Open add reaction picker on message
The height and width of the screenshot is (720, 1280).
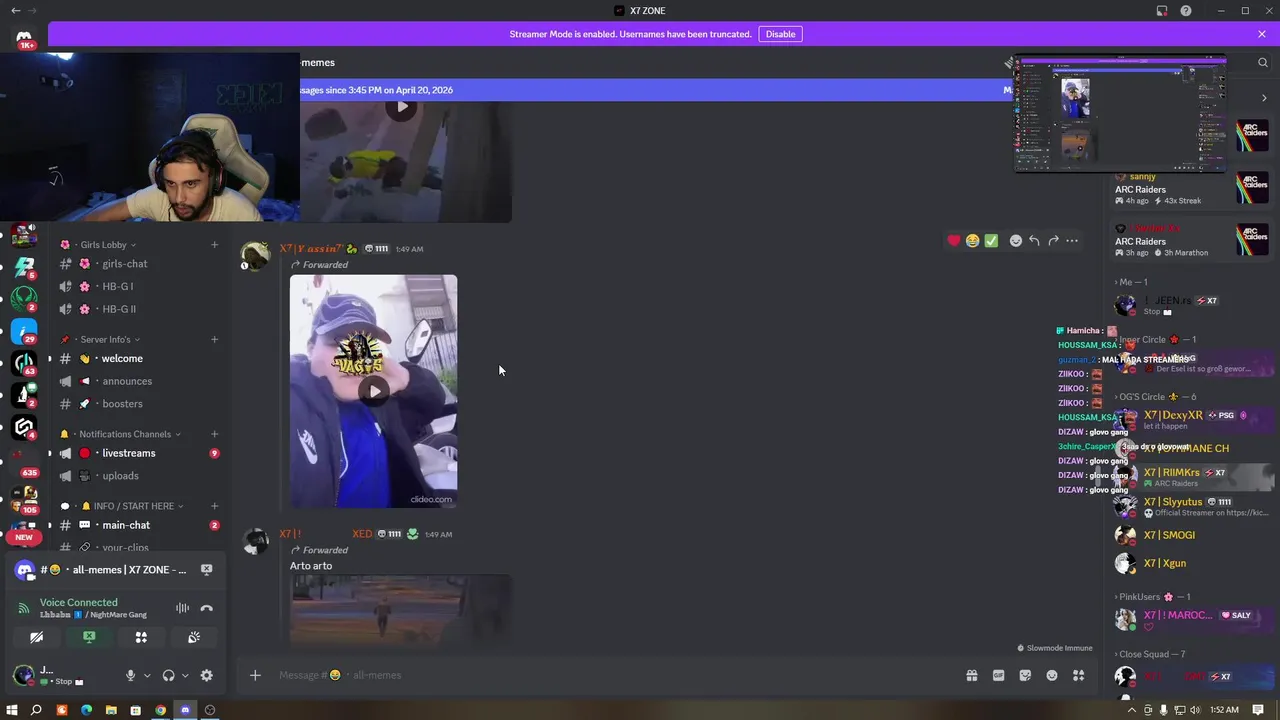1015,240
